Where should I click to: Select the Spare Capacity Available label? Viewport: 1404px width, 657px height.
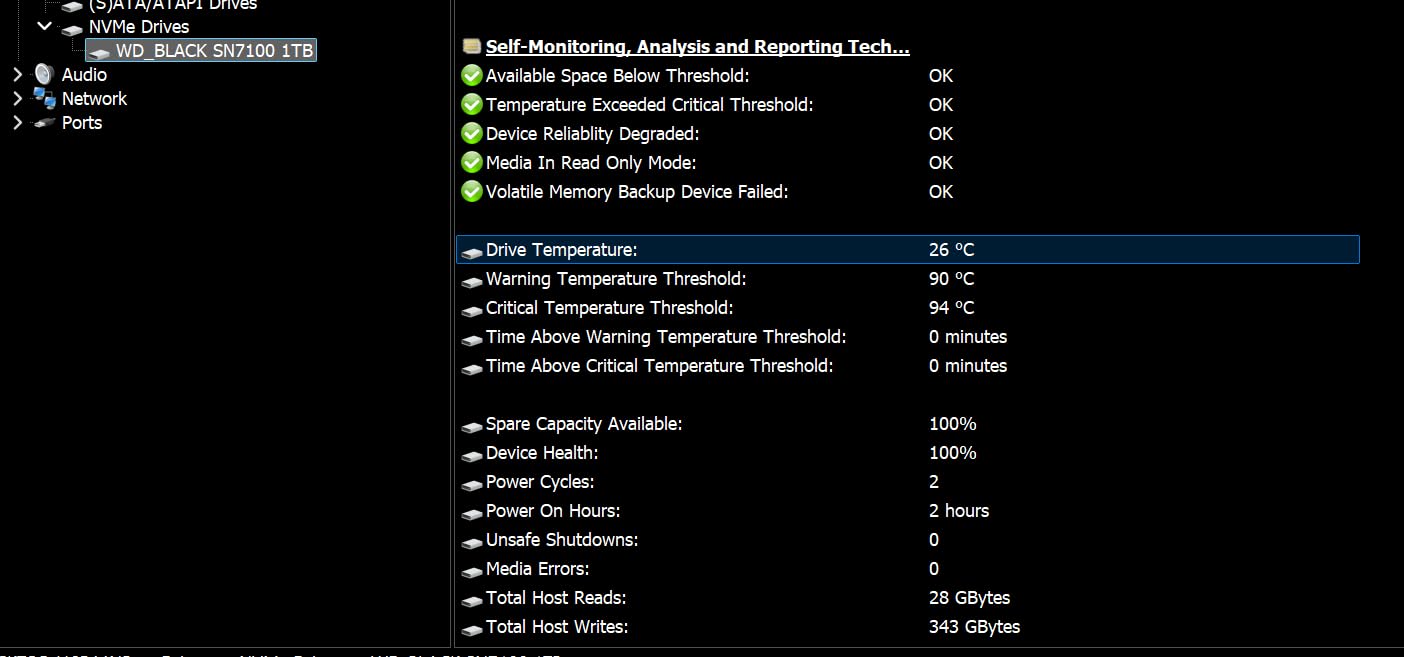(x=584, y=424)
